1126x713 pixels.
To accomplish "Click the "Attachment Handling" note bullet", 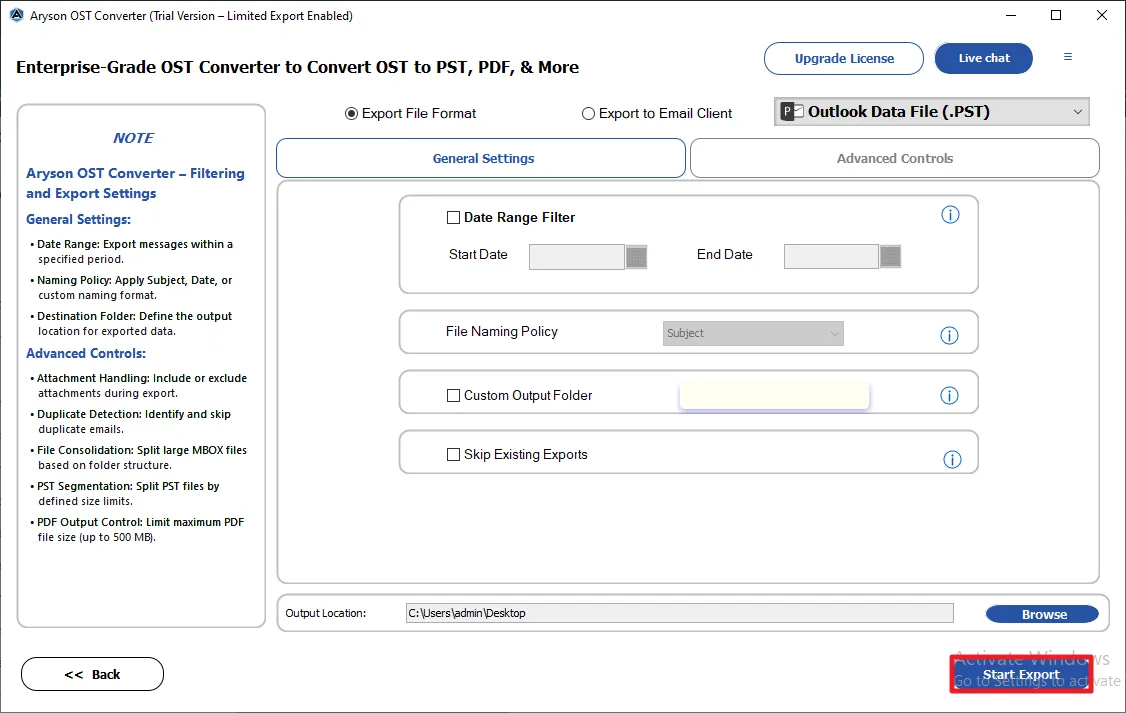I will point(139,386).
